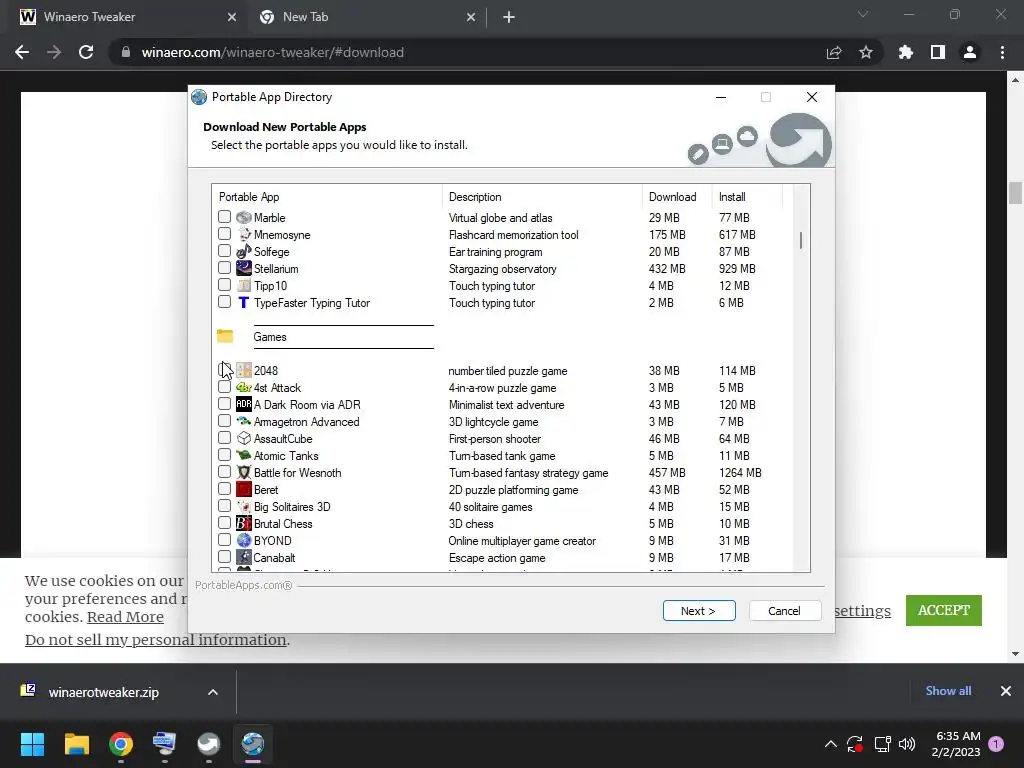Accept cookies with ACCEPT button
The height and width of the screenshot is (768, 1024).
point(944,610)
